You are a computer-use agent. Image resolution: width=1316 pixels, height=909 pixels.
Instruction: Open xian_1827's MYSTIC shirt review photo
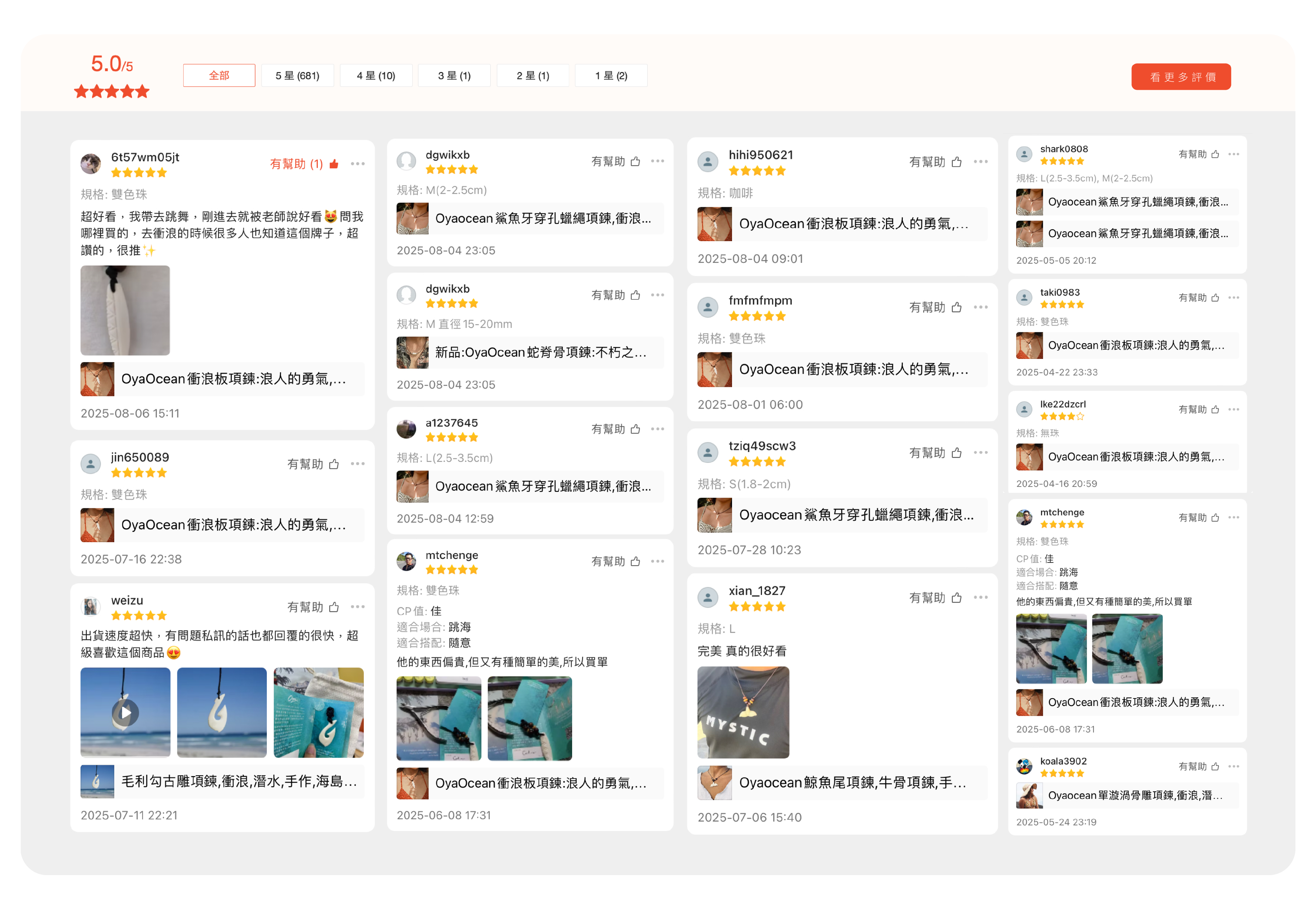[x=743, y=712]
